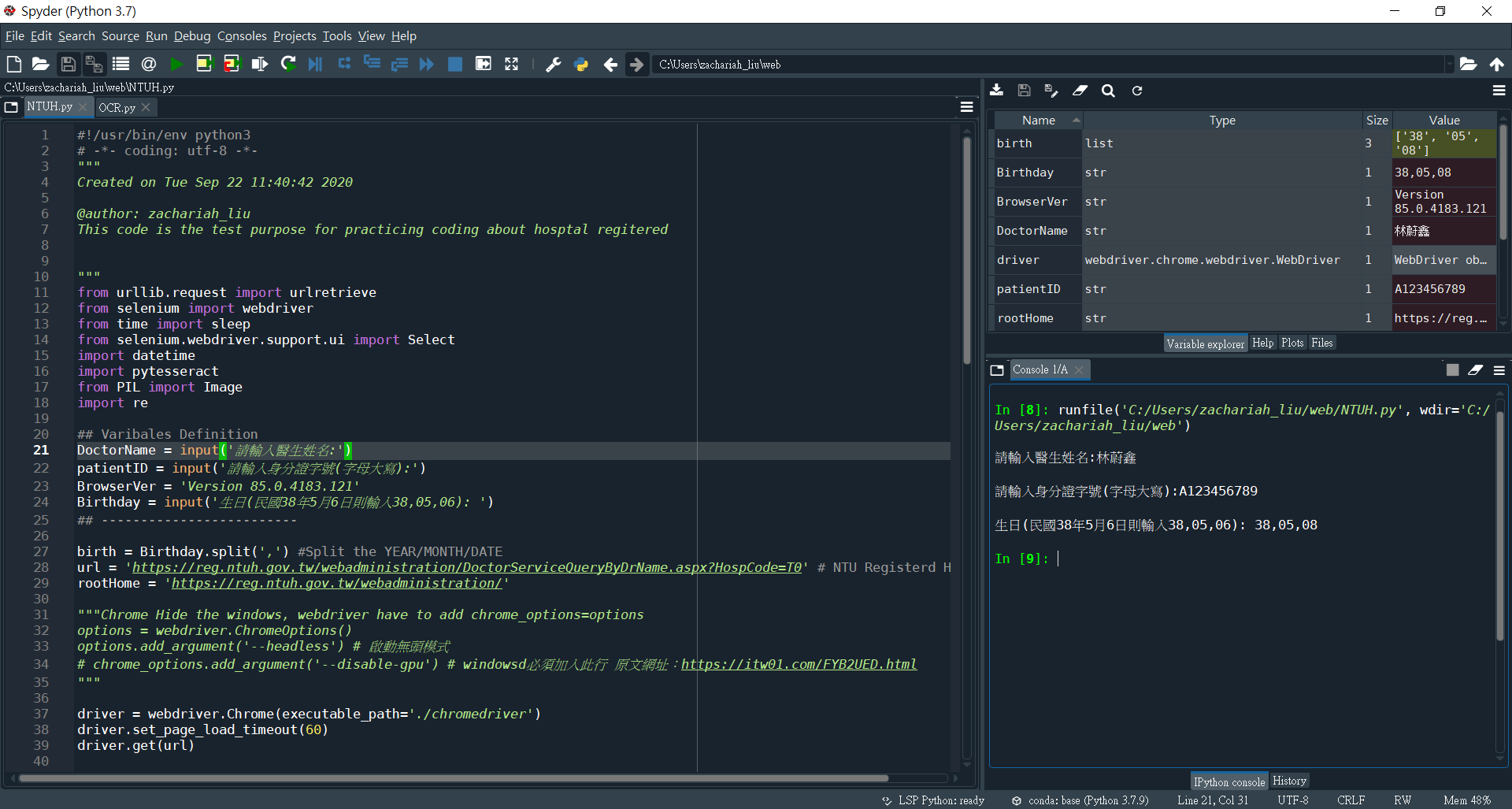Click the Type column header

point(1222,120)
